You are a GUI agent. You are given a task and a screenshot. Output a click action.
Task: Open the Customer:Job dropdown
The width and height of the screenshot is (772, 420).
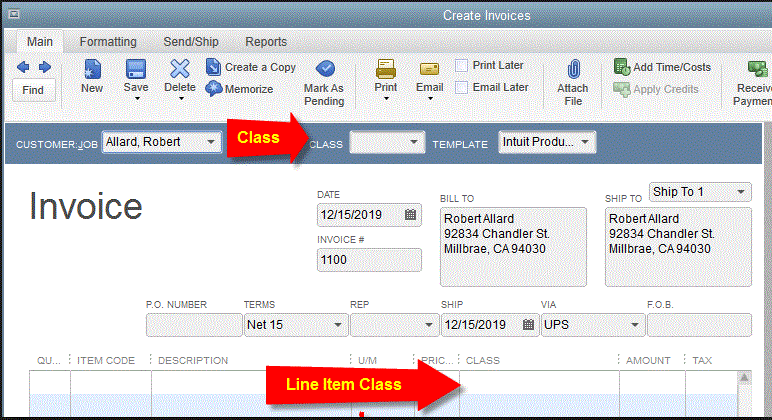pyautogui.click(x=211, y=142)
